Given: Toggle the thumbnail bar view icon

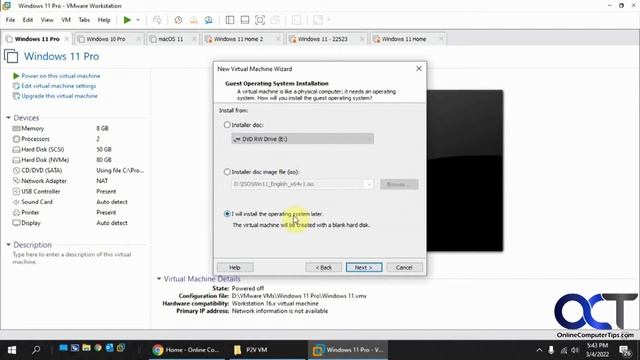Looking at the screenshot, I should click(x=245, y=20).
